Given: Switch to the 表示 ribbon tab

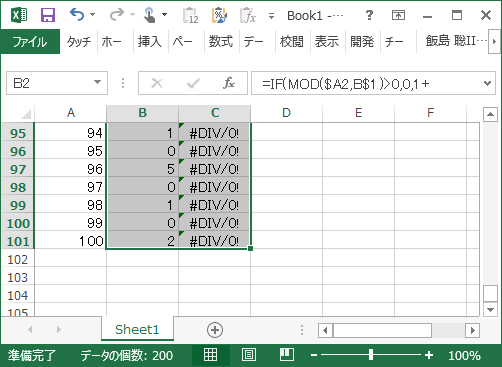Looking at the screenshot, I should pos(327,42).
